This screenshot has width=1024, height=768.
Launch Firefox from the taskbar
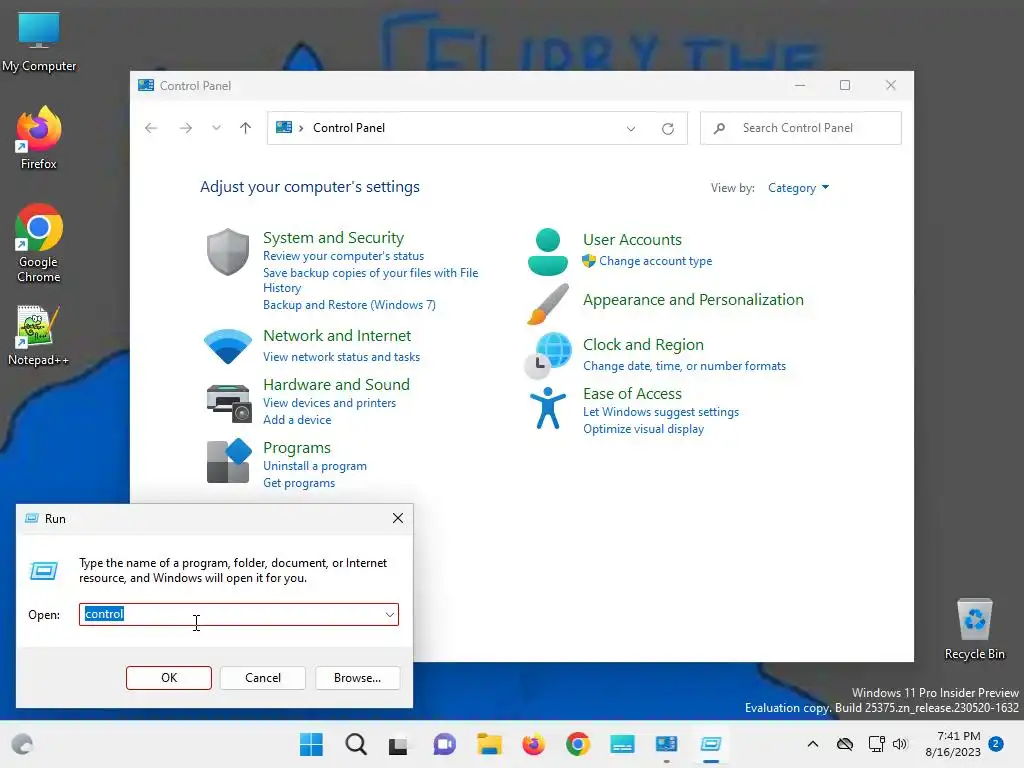pos(534,744)
